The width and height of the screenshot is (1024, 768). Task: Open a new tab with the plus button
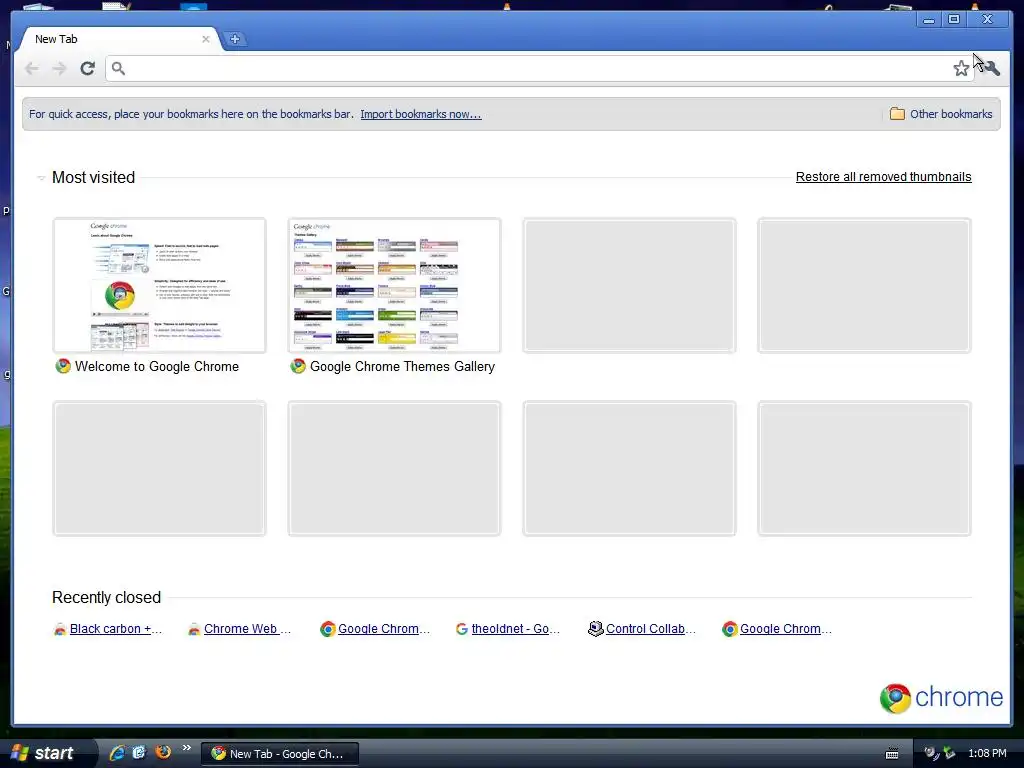click(235, 39)
